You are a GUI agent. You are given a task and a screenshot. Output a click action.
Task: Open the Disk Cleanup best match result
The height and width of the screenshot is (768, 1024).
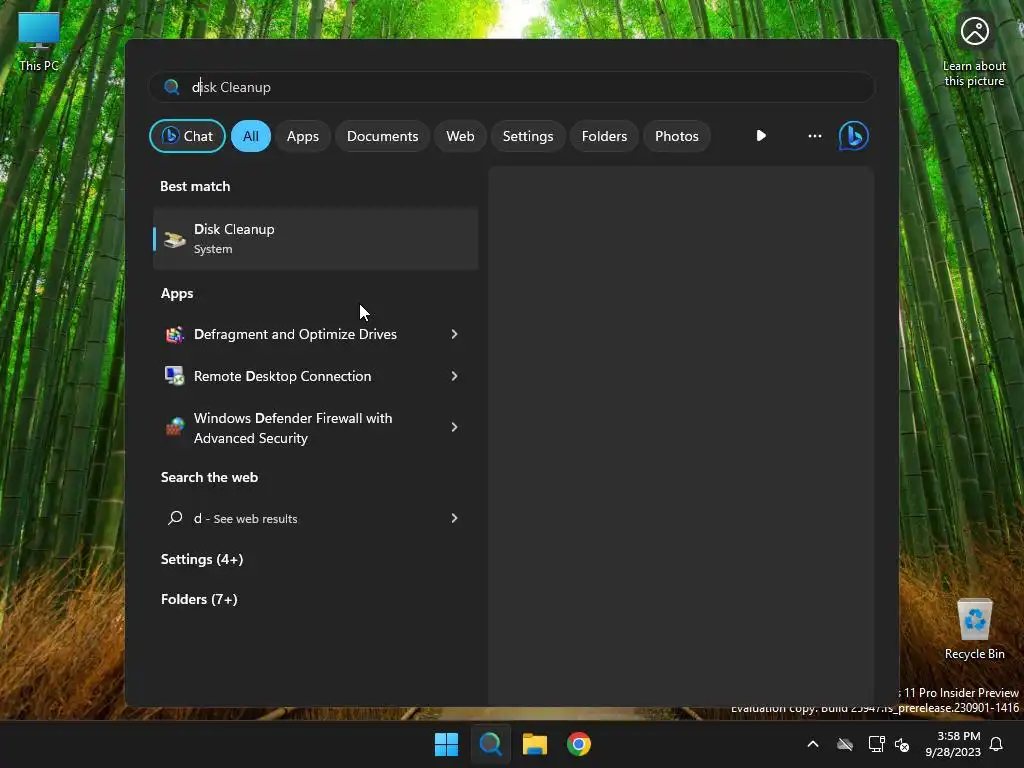pyautogui.click(x=315, y=238)
